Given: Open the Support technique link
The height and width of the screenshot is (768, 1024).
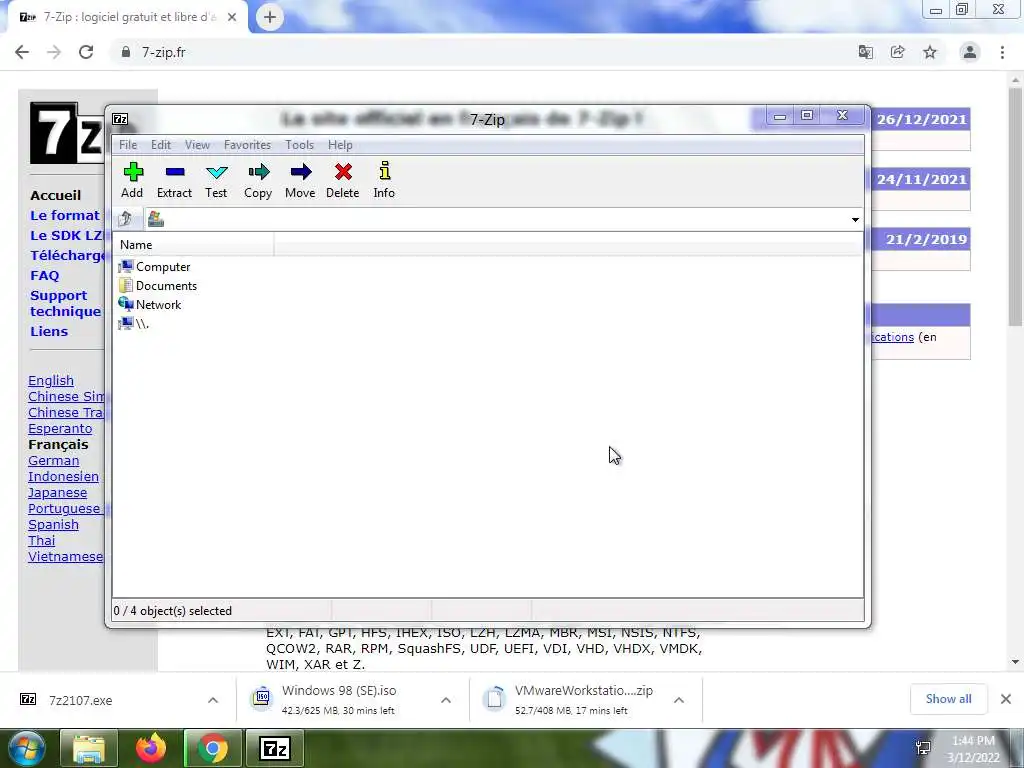Looking at the screenshot, I should coord(65,304).
